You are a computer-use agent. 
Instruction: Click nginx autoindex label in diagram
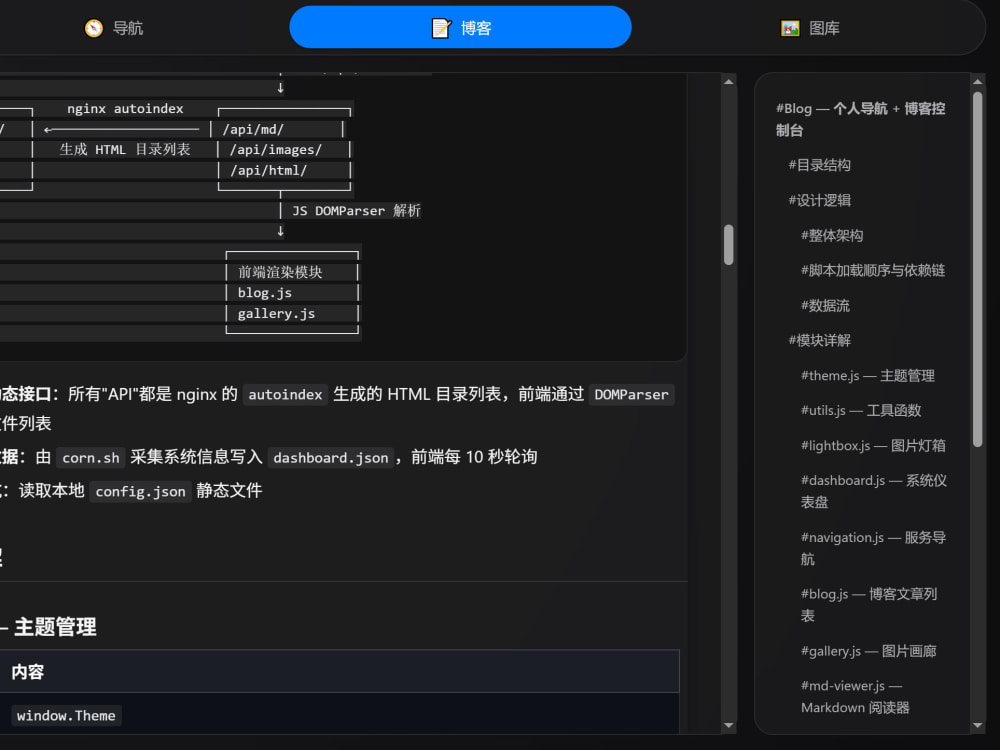point(125,109)
